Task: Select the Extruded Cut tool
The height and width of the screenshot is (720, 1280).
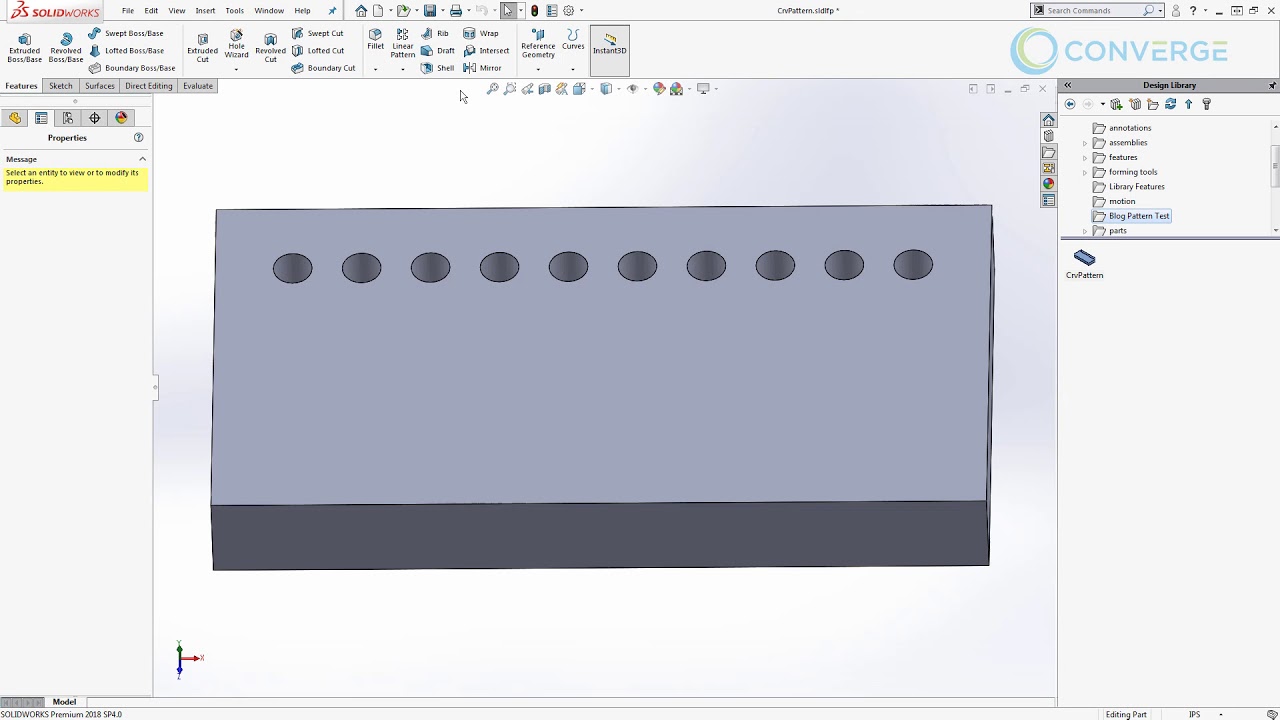Action: [202, 48]
